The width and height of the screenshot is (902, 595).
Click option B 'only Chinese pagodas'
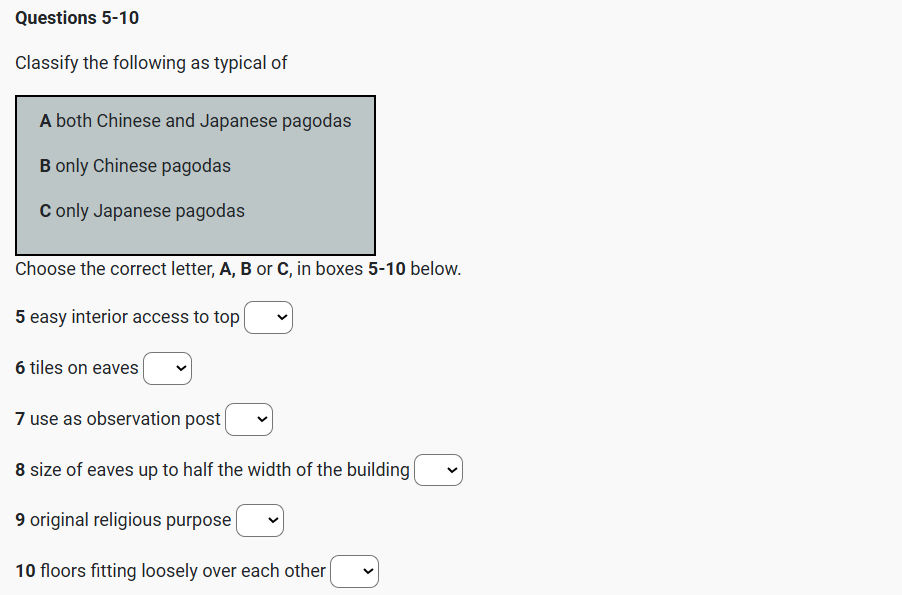(136, 166)
